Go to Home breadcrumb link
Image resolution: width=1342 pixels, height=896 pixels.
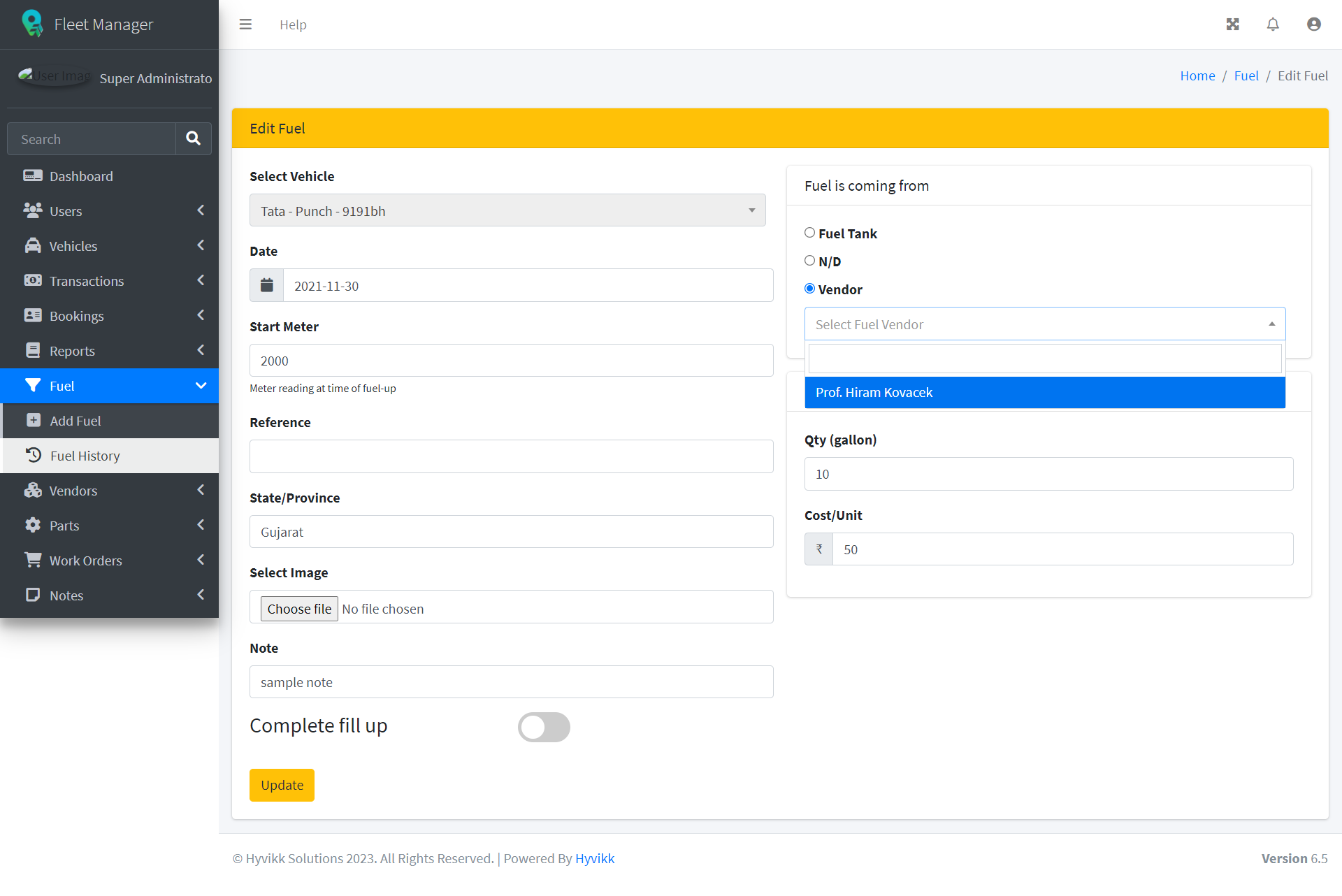1197,75
